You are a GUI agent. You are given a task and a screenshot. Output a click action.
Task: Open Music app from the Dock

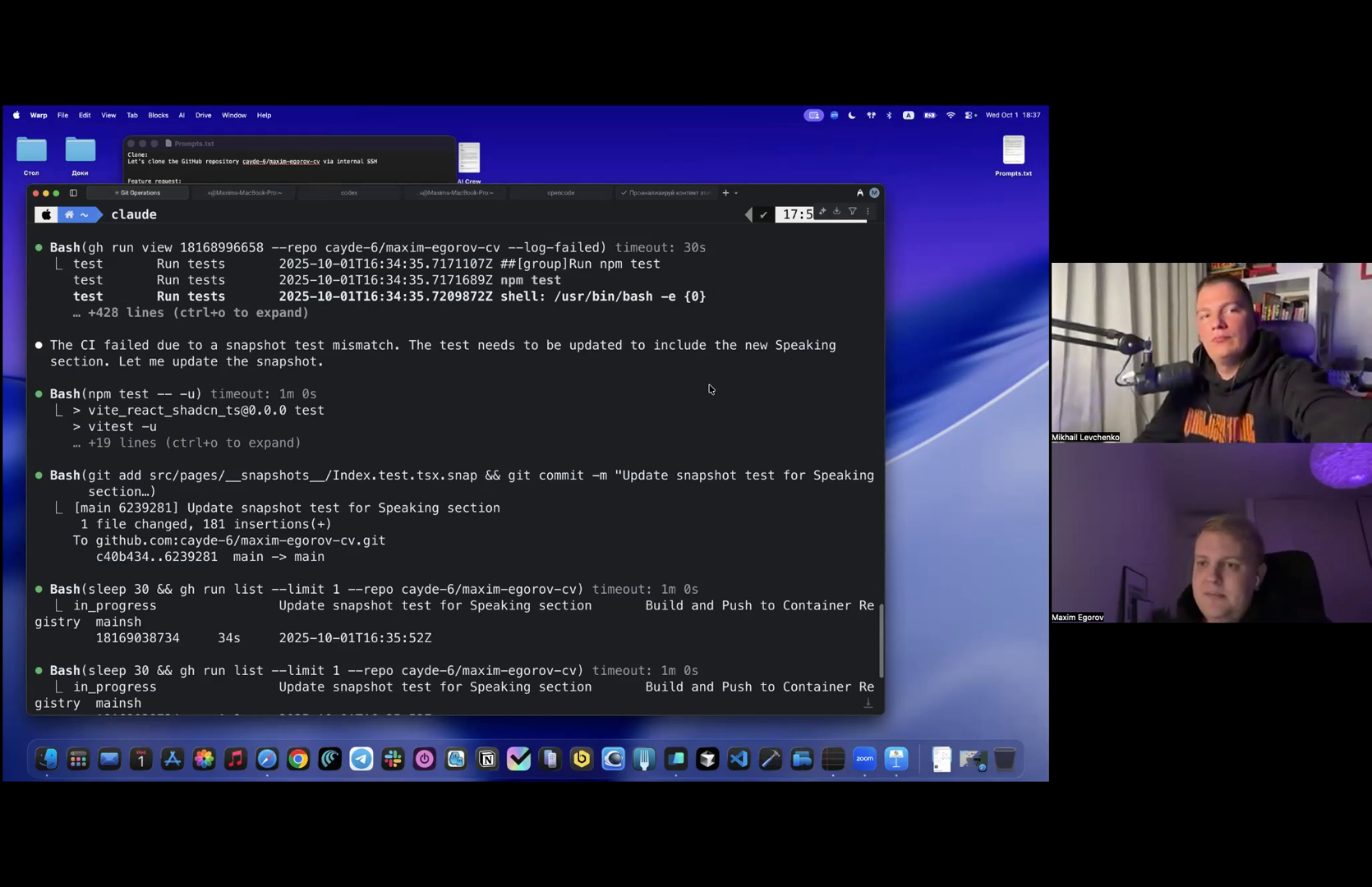tap(236, 759)
